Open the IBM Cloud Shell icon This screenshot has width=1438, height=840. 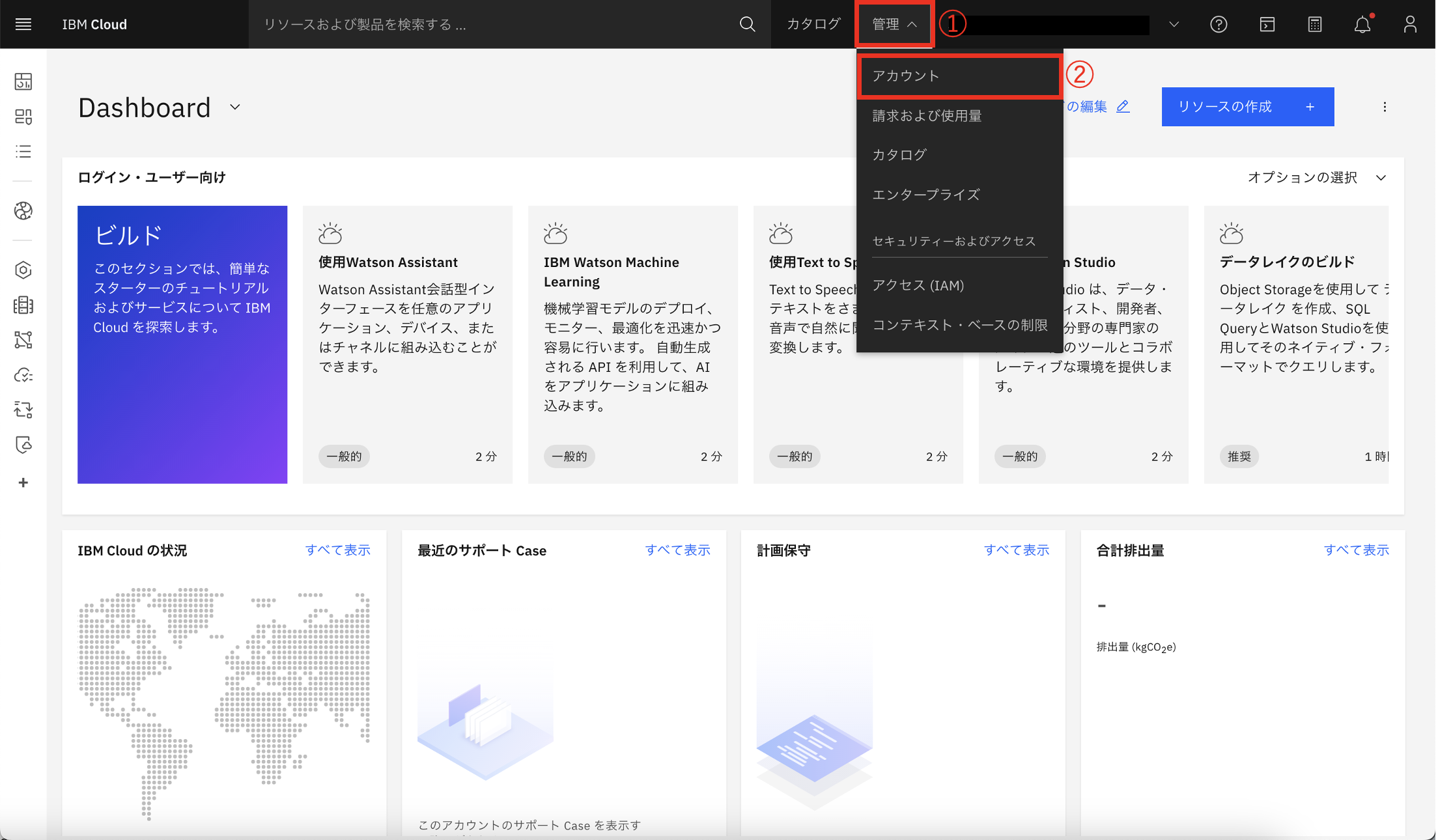1267,24
